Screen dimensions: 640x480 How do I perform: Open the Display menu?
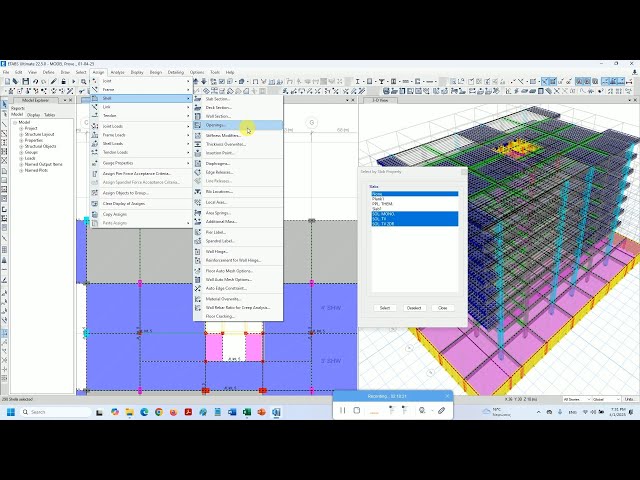coord(137,72)
